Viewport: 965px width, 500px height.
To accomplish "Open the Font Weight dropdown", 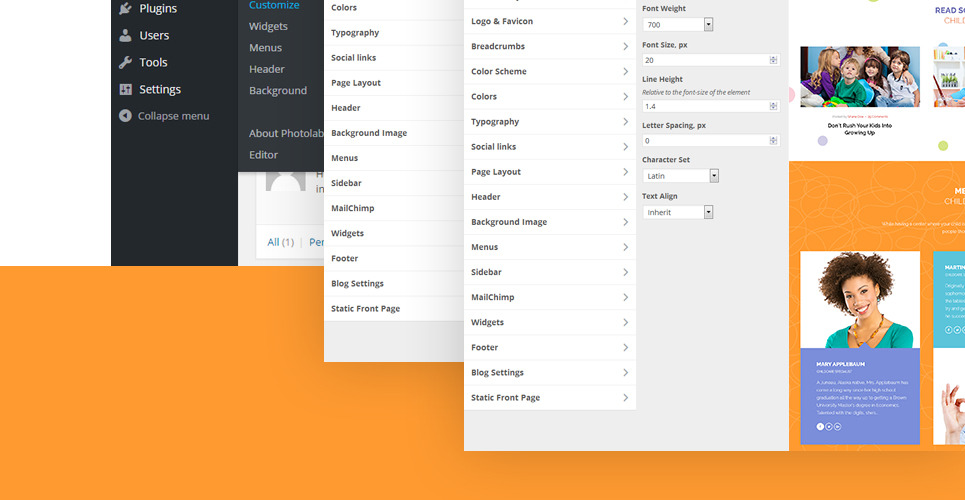I will click(708, 24).
